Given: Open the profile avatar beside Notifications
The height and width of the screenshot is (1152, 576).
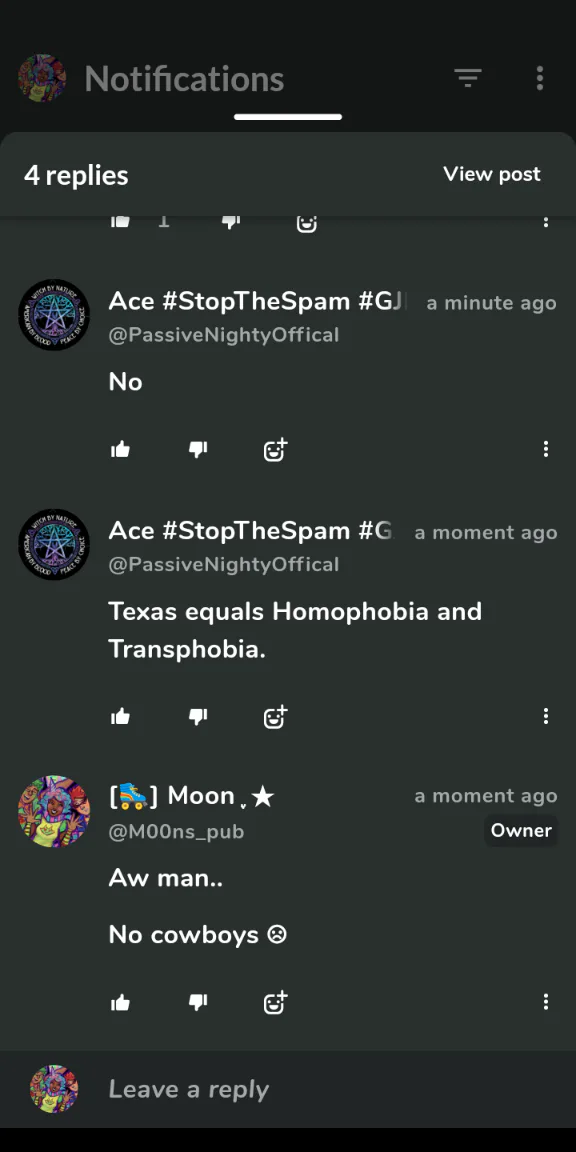Looking at the screenshot, I should pyautogui.click(x=42, y=78).
